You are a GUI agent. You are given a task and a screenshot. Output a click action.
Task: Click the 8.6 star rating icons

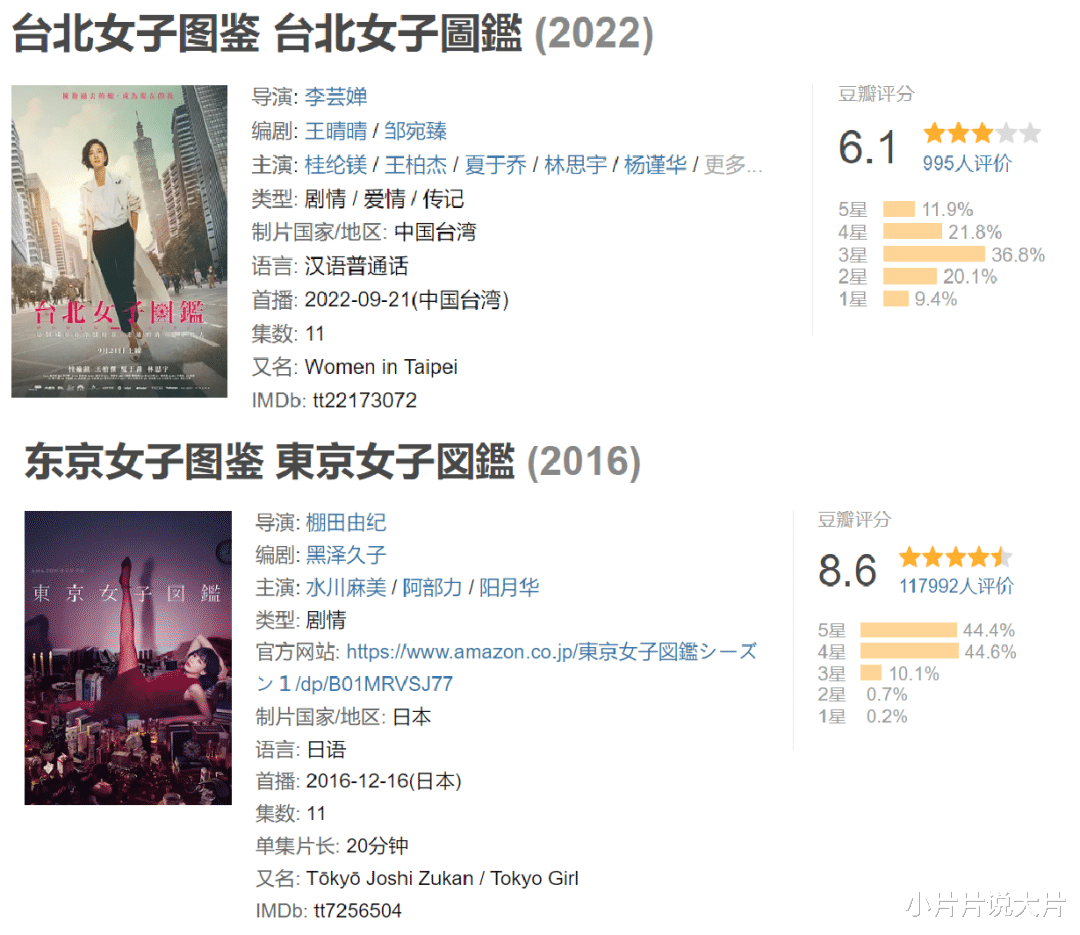click(955, 557)
